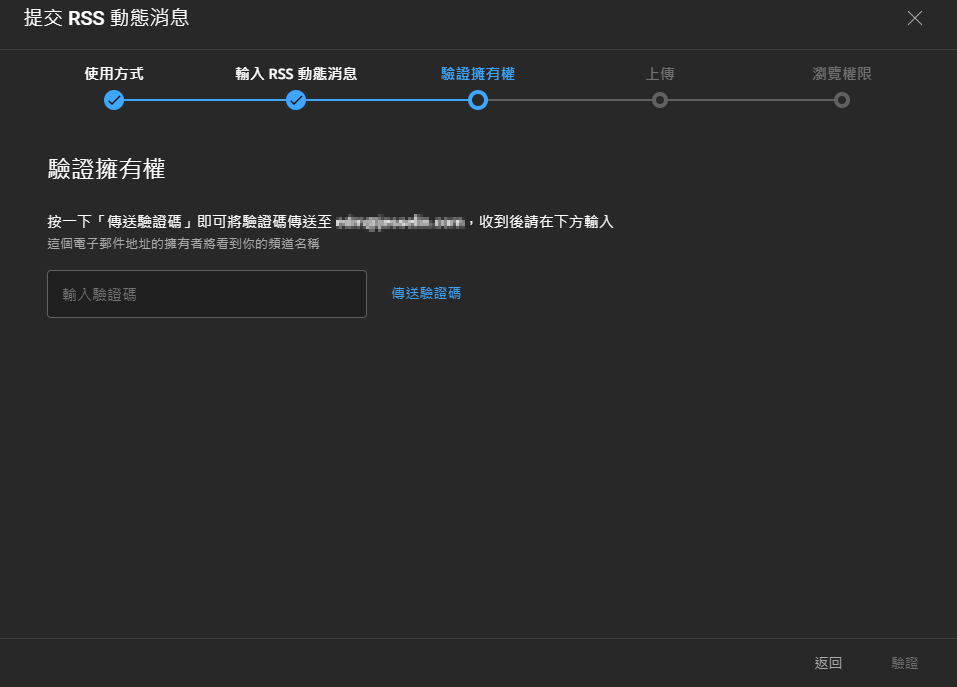Screen dimensions: 957x687
Task: Click the 使用方式 step checkmark circle
Action: click(x=114, y=100)
